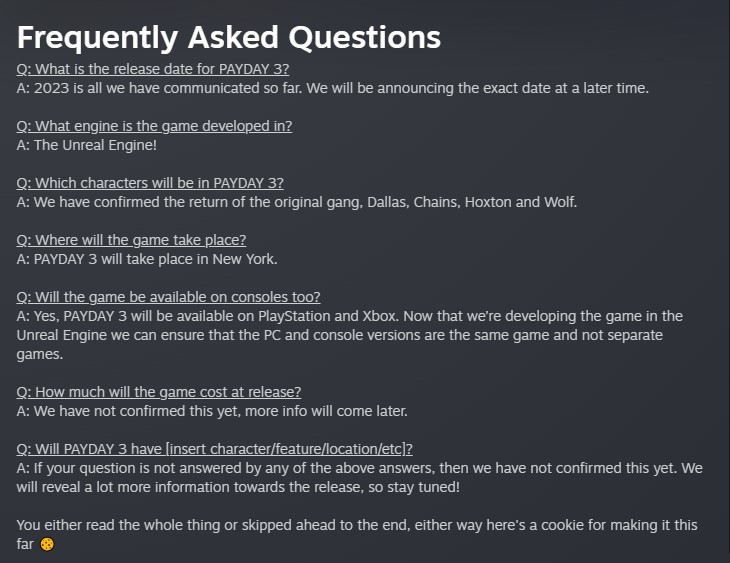Open the consoles availability question
The width and height of the screenshot is (730, 563).
[168, 297]
